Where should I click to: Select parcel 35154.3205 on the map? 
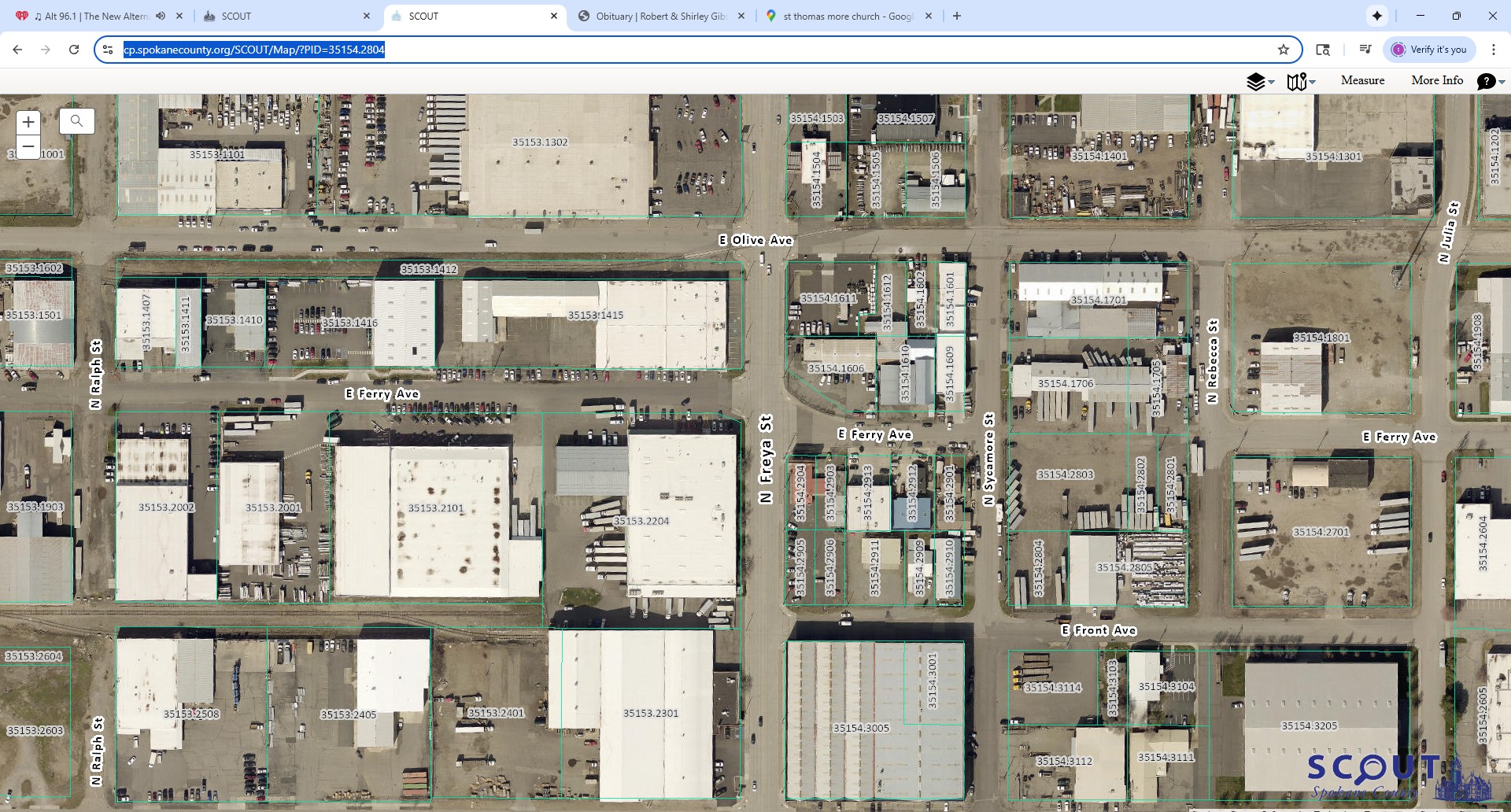click(1310, 725)
